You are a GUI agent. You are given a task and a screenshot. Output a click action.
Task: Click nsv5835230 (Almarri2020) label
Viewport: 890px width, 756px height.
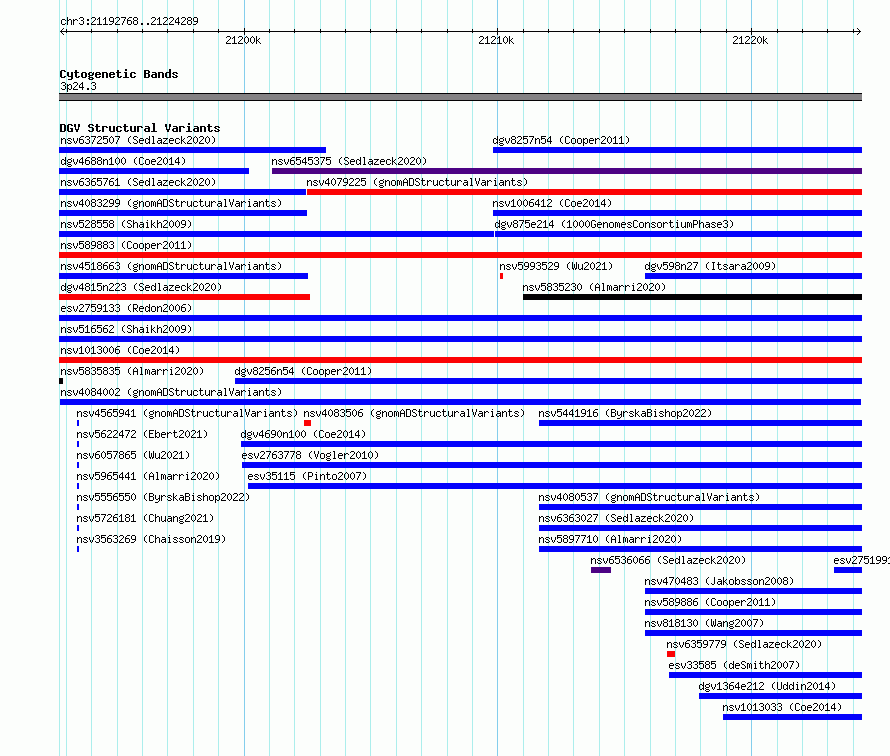point(594,287)
